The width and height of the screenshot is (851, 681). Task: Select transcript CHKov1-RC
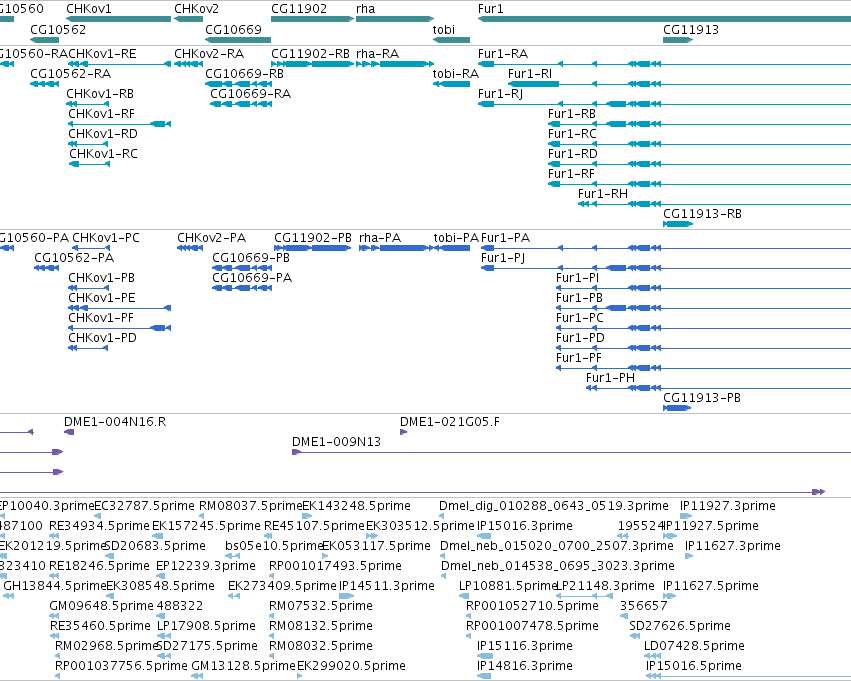coord(103,154)
